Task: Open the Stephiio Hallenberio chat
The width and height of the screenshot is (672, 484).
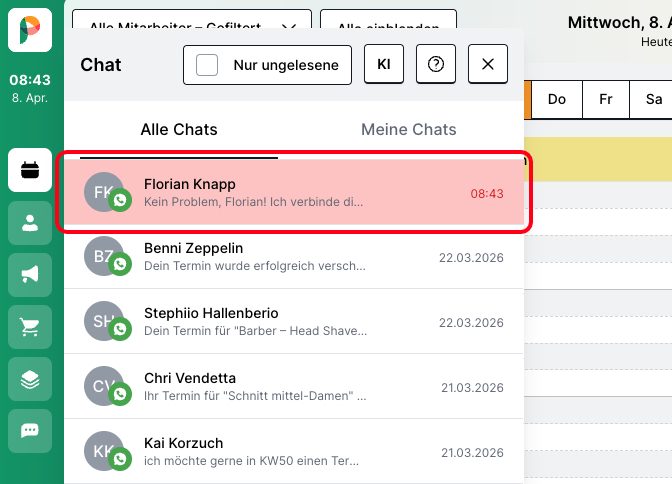Action: click(294, 321)
